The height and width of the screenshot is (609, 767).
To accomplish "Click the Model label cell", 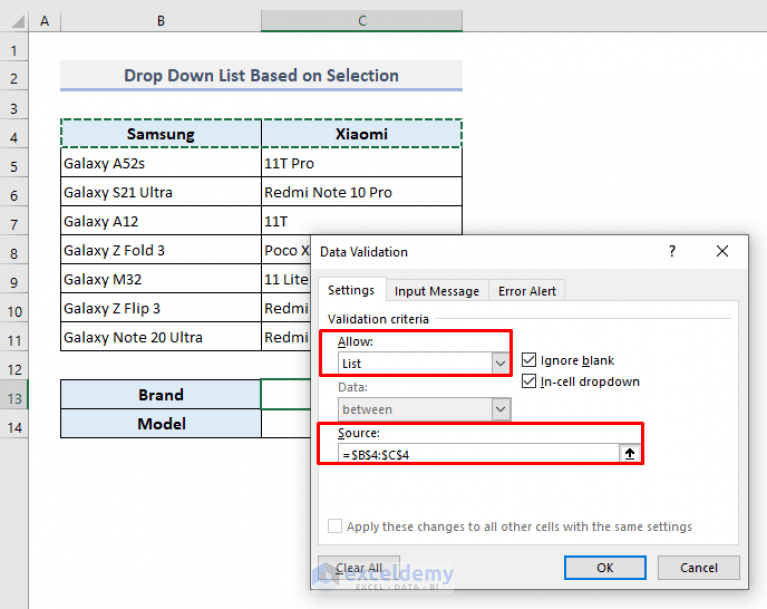I will [161, 424].
